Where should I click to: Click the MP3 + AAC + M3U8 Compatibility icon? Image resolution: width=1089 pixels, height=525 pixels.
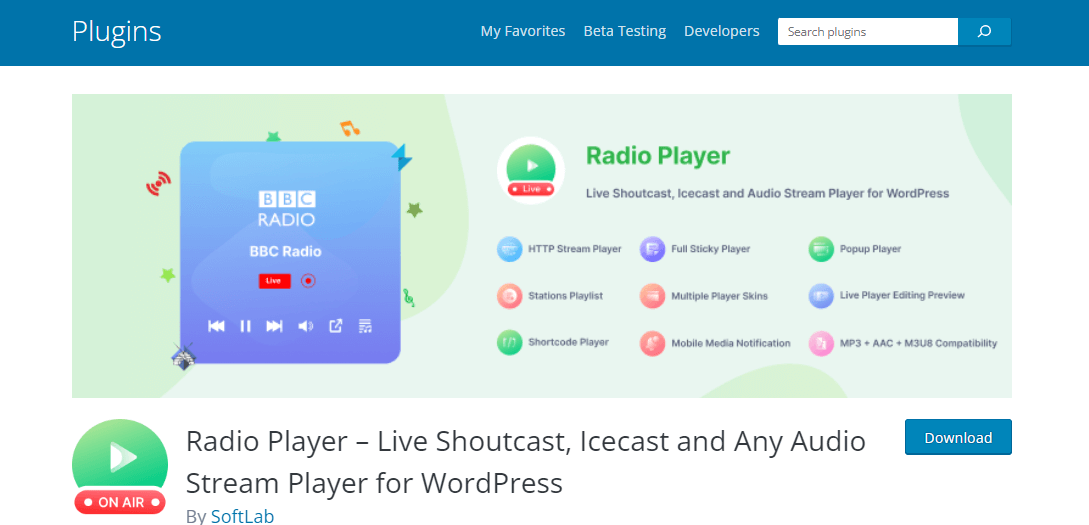click(x=821, y=343)
